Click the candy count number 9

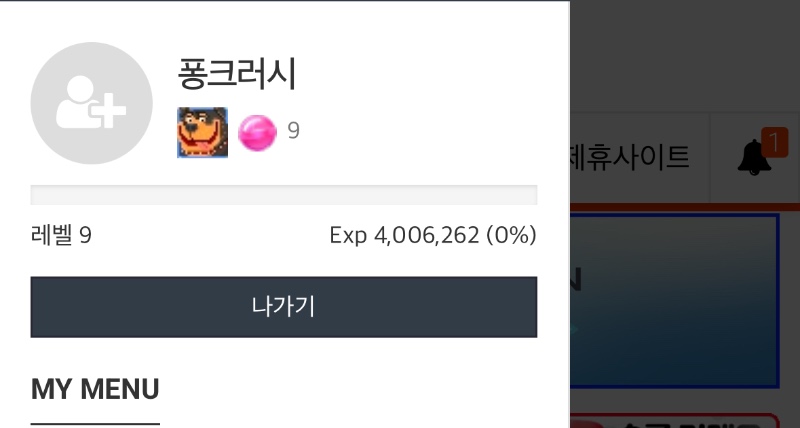pyautogui.click(x=293, y=131)
